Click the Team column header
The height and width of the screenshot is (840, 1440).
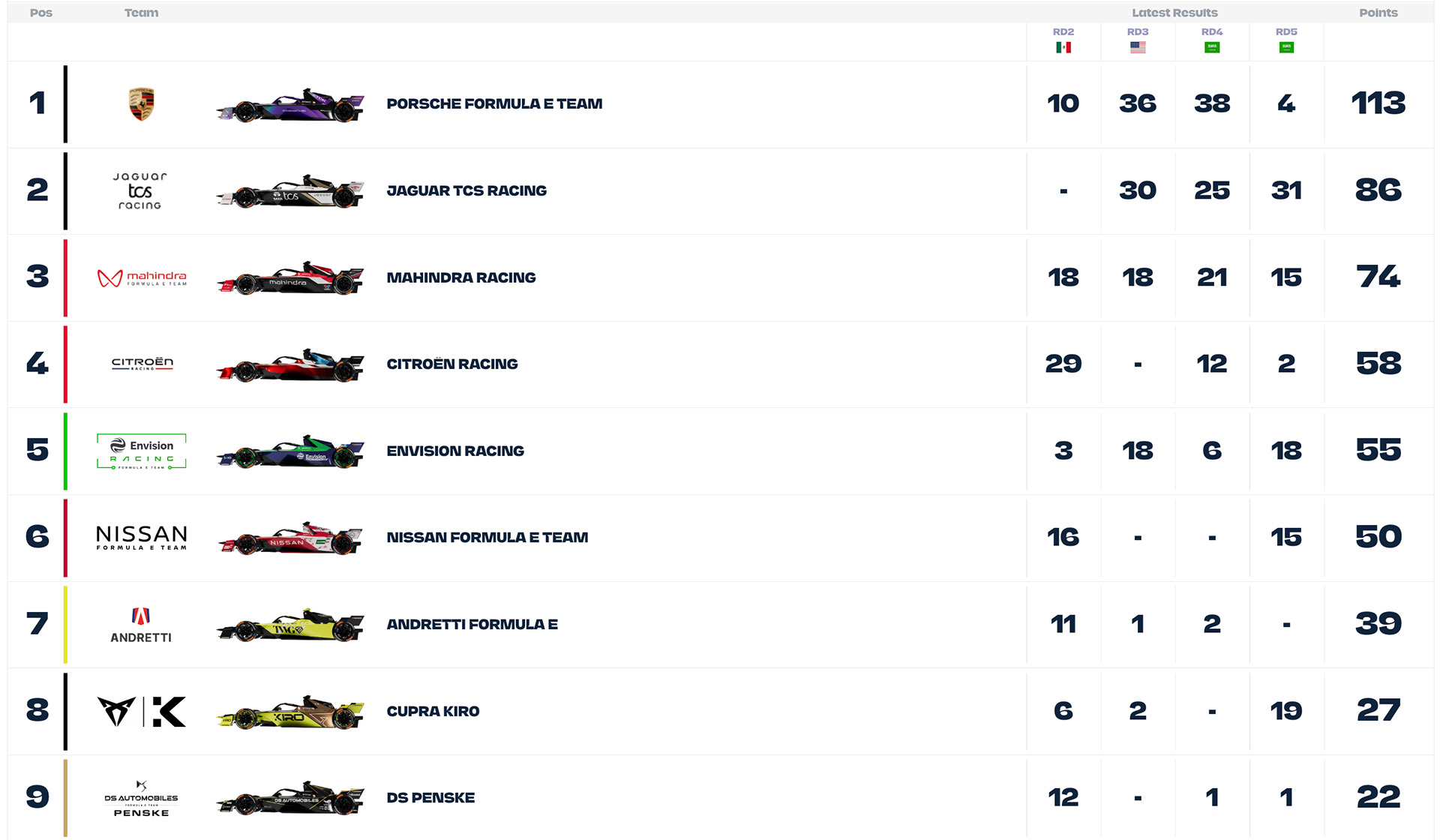(141, 13)
